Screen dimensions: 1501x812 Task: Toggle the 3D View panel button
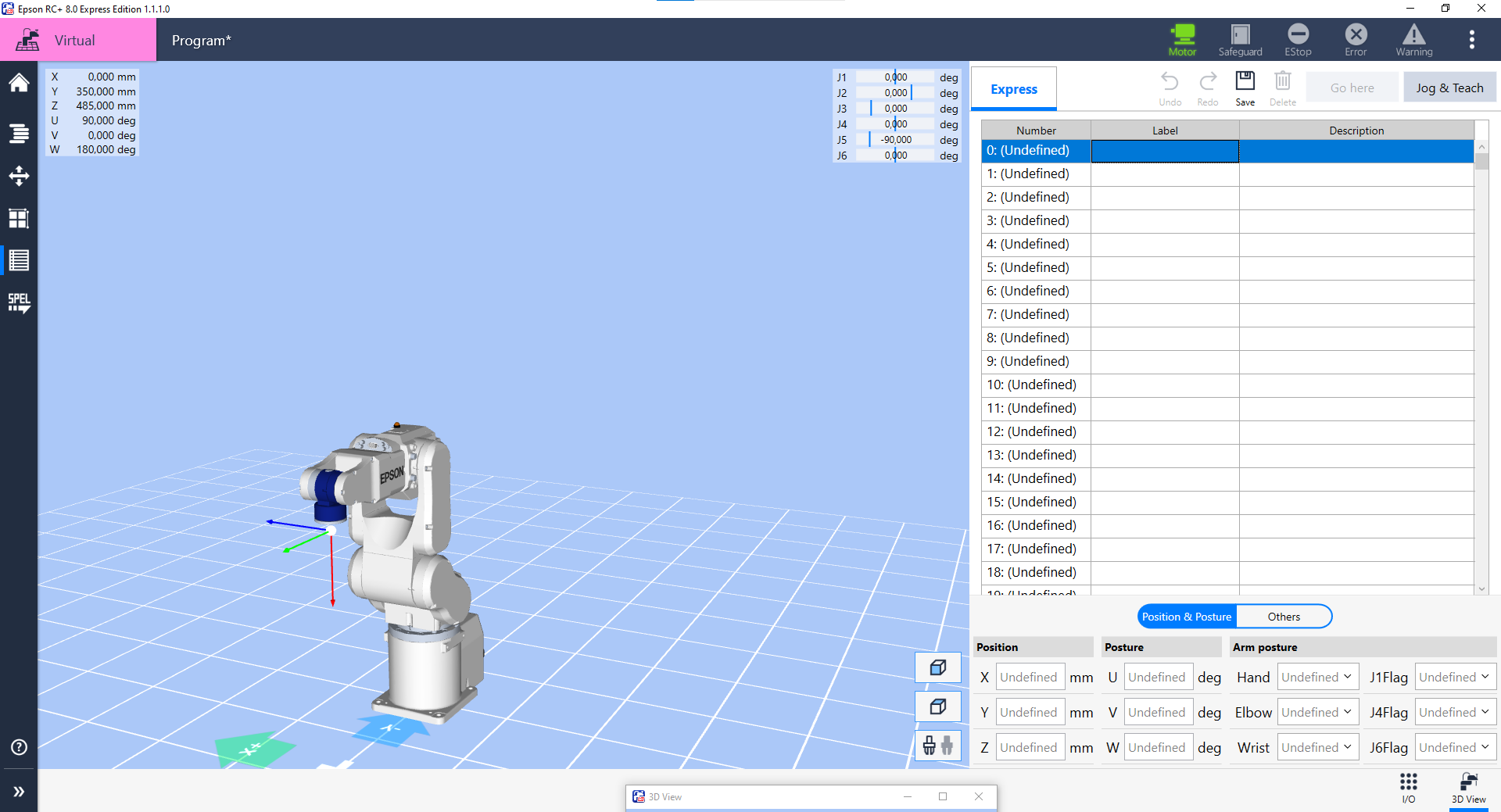tap(1469, 789)
